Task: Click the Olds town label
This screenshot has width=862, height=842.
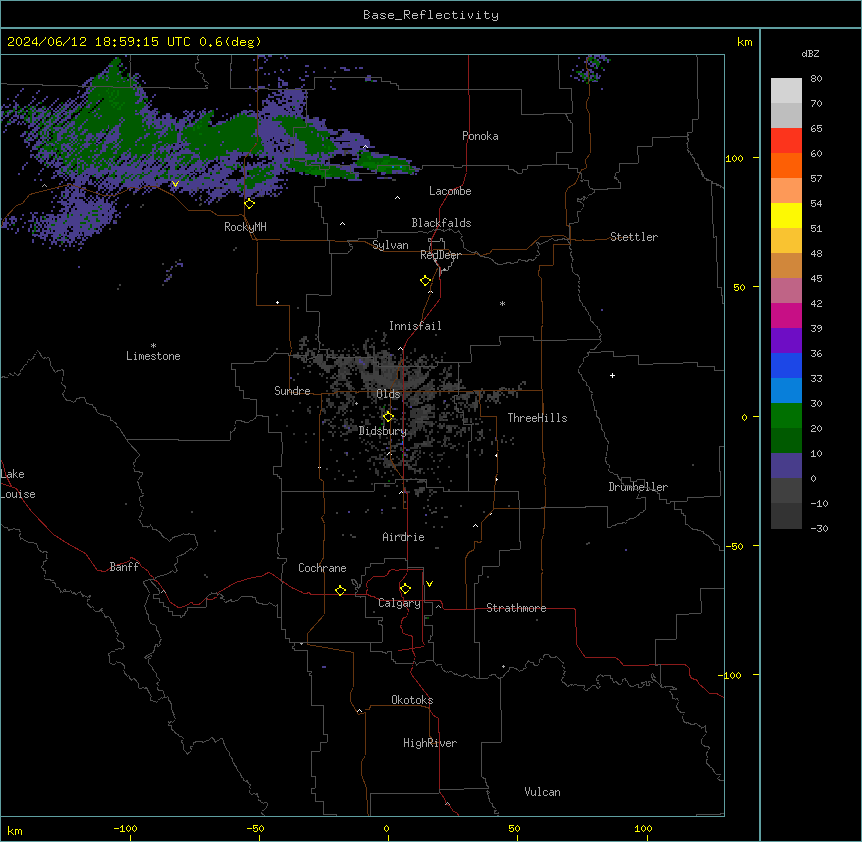Action: (388, 394)
